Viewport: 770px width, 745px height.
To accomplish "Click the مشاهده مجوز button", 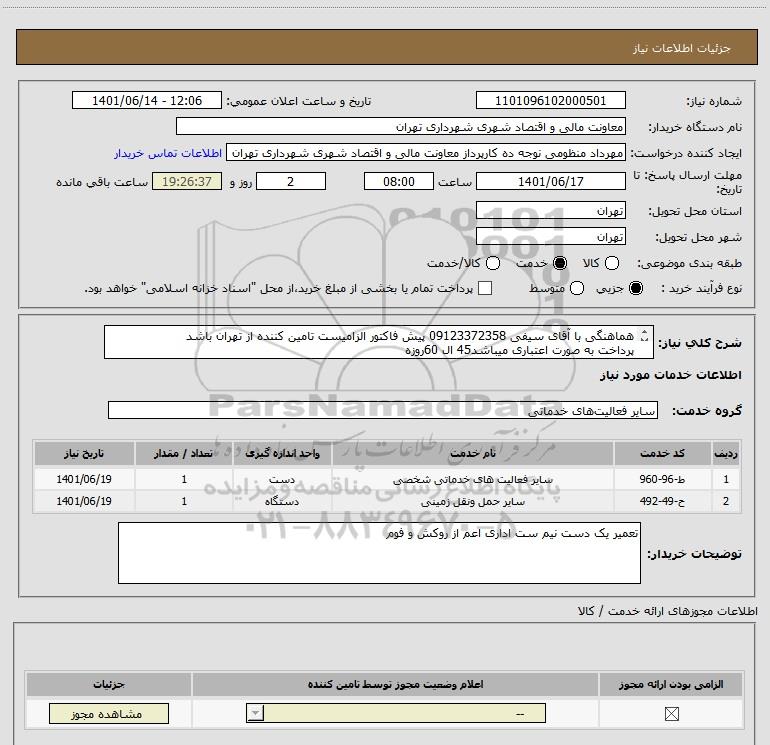I will [x=109, y=714].
